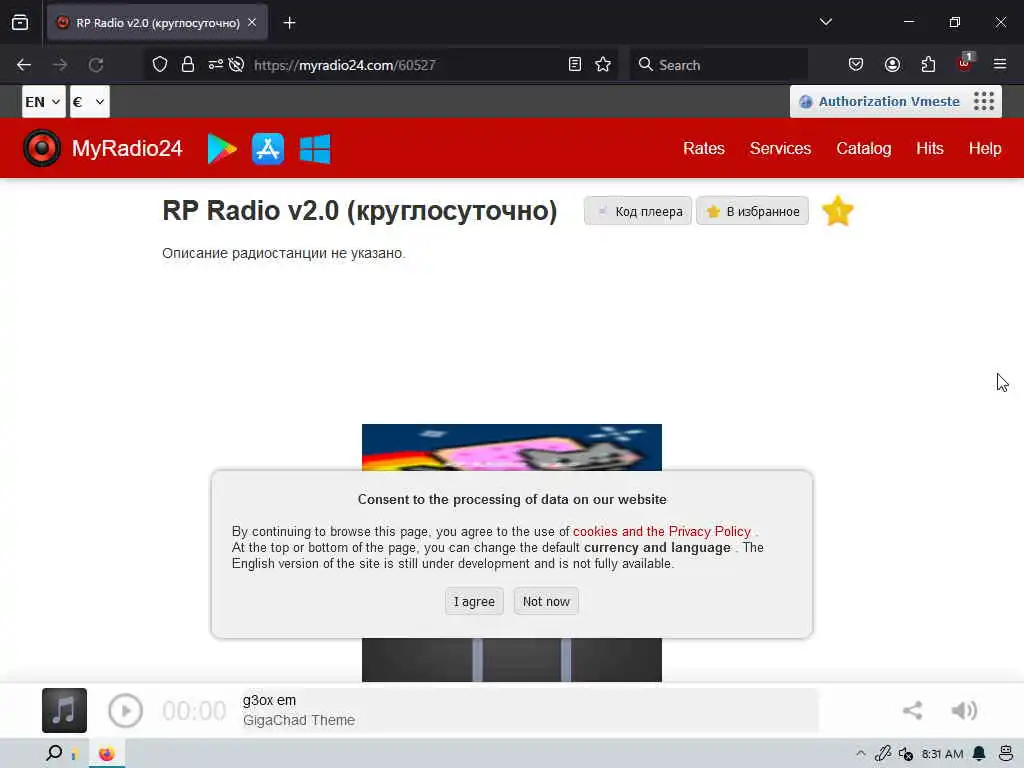1024x768 pixels.
Task: Open Firefox application menu
Action: (1000, 65)
